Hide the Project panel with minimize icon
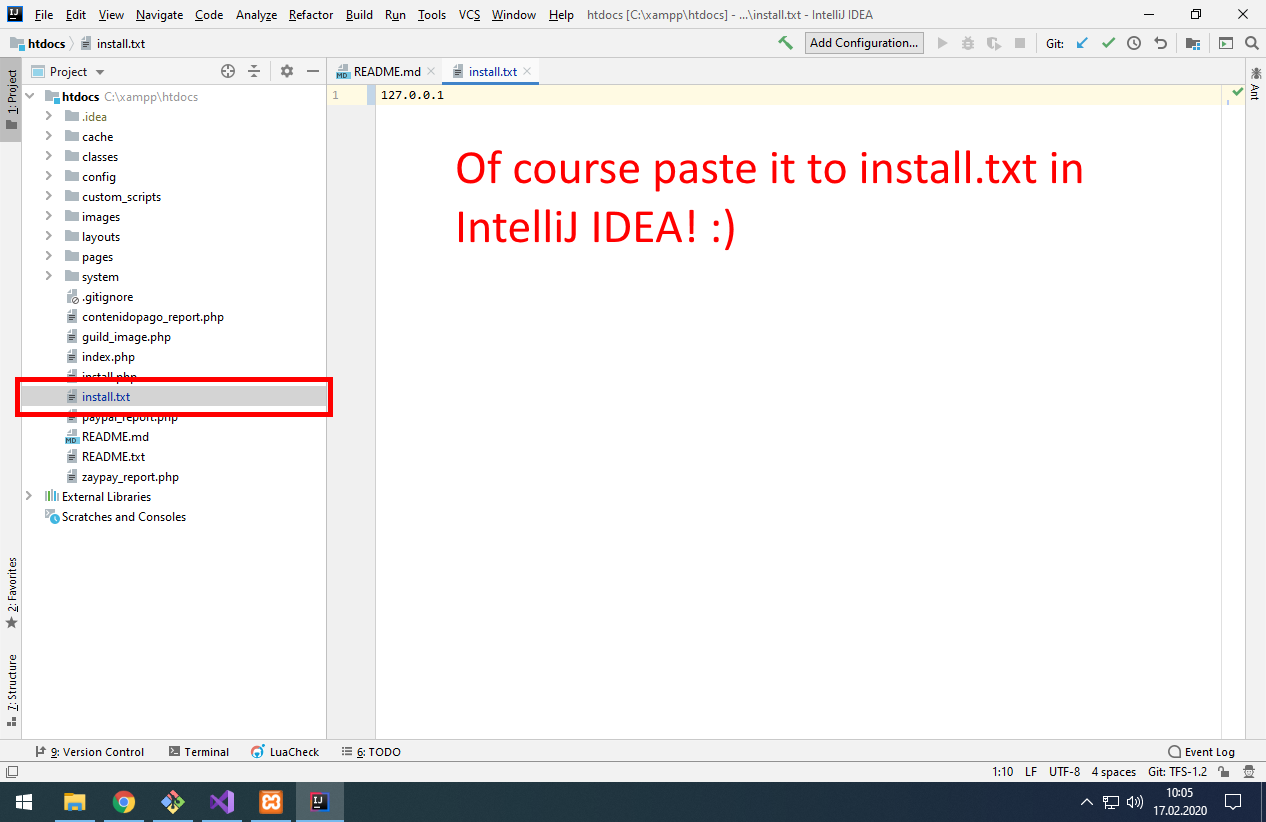Screen dimensions: 1266x822 [313, 71]
